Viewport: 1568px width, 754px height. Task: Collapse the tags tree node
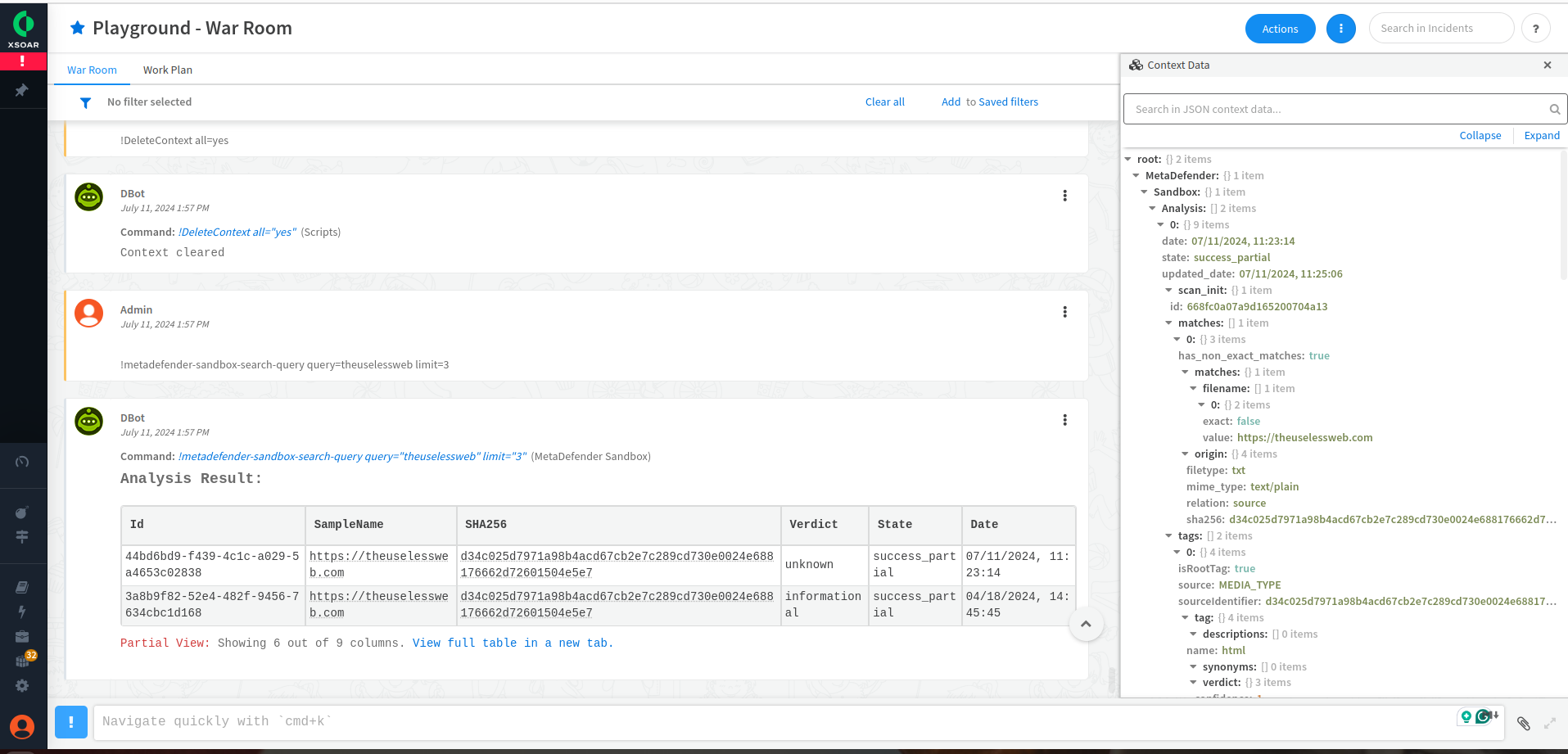click(x=1169, y=536)
